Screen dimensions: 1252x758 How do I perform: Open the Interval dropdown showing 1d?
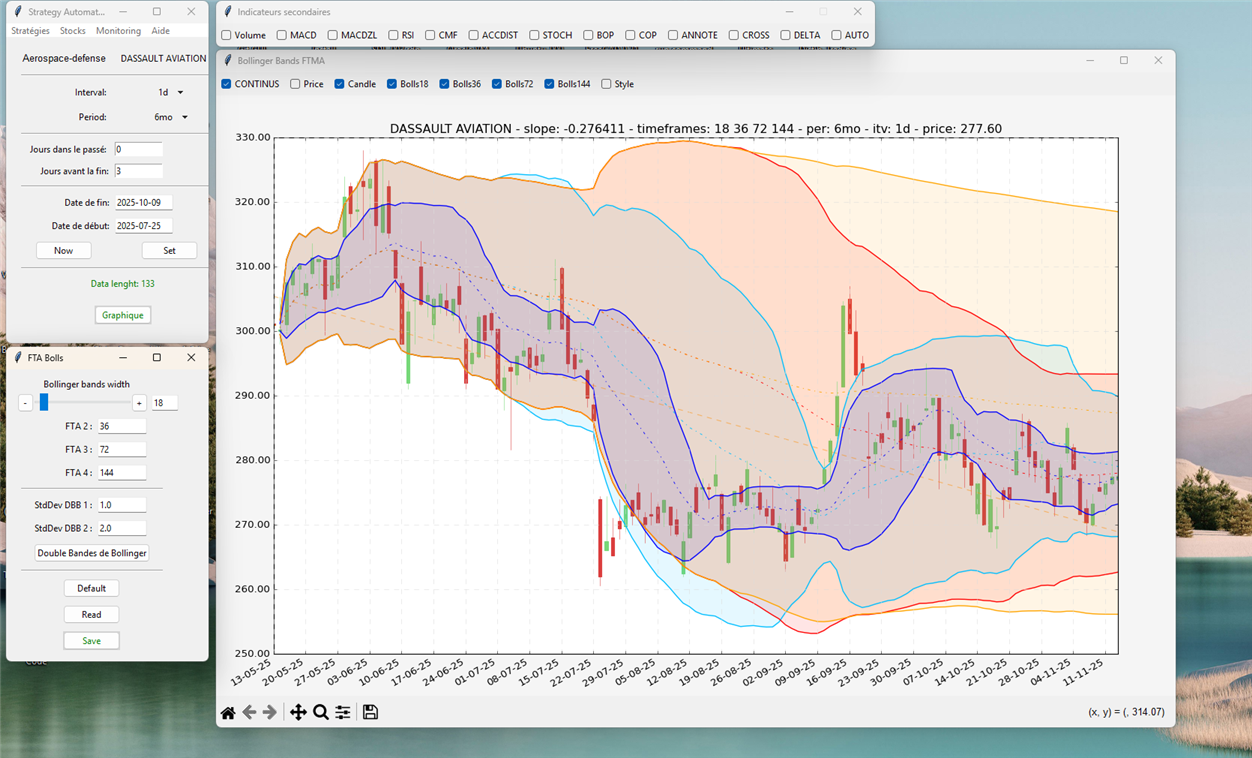(x=171, y=93)
